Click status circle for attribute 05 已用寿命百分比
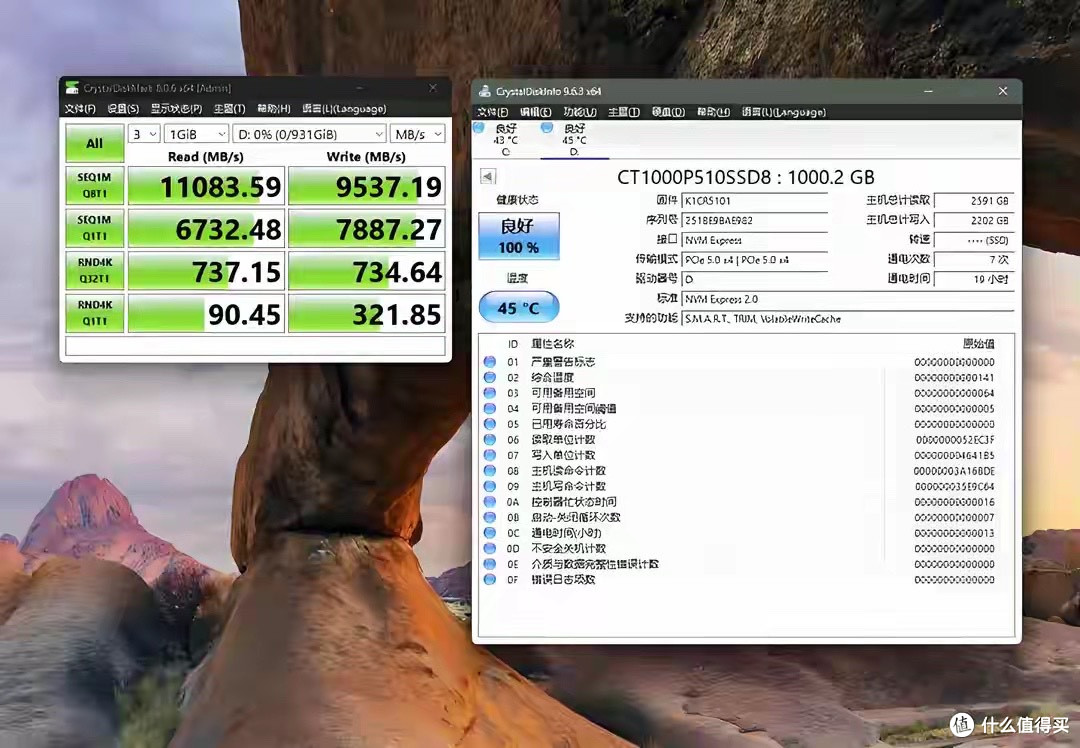The width and height of the screenshot is (1080, 748). pyautogui.click(x=490, y=424)
